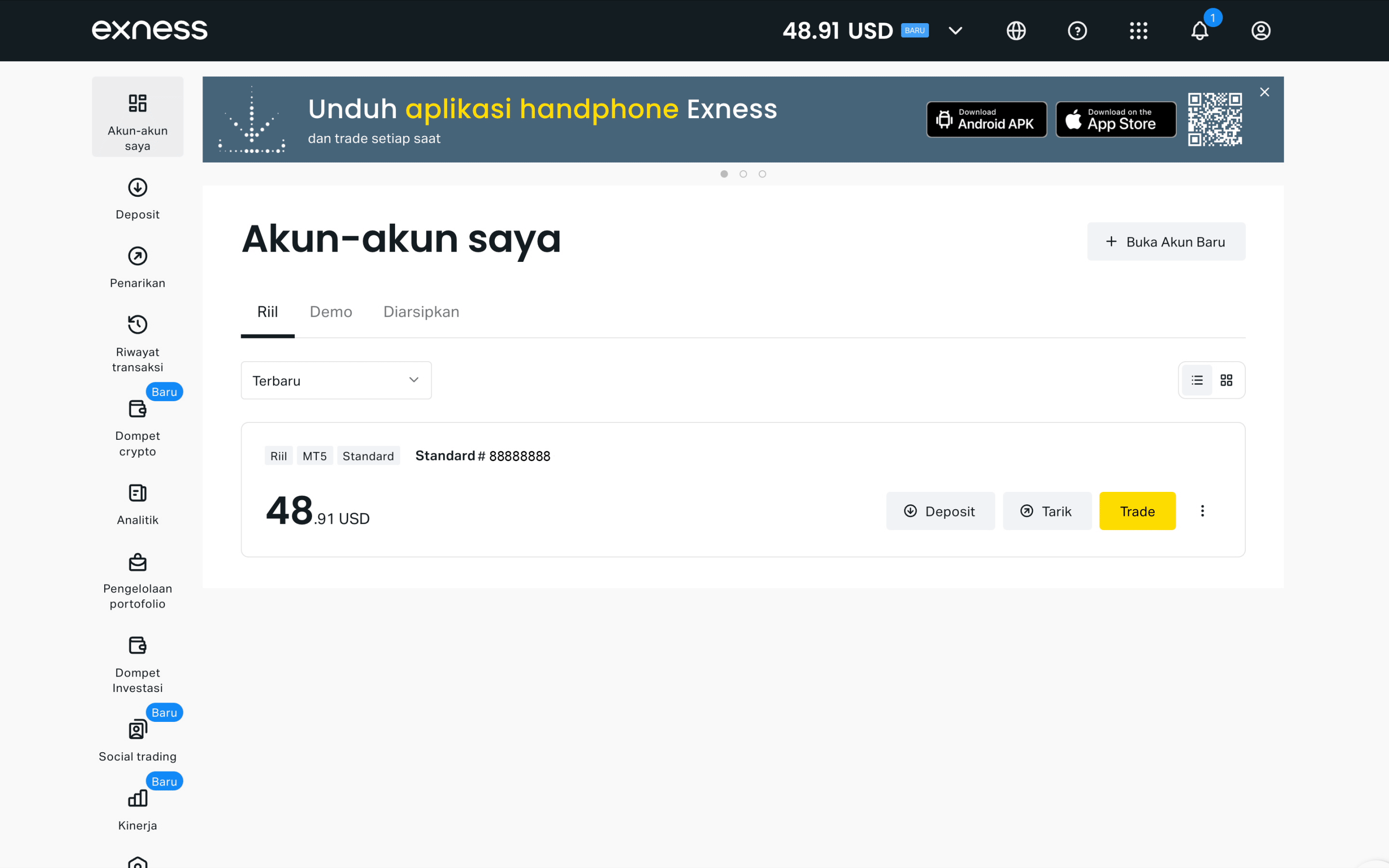1389x868 pixels.
Task: Open the Dompet crypto wallet icon
Action: pyautogui.click(x=137, y=409)
